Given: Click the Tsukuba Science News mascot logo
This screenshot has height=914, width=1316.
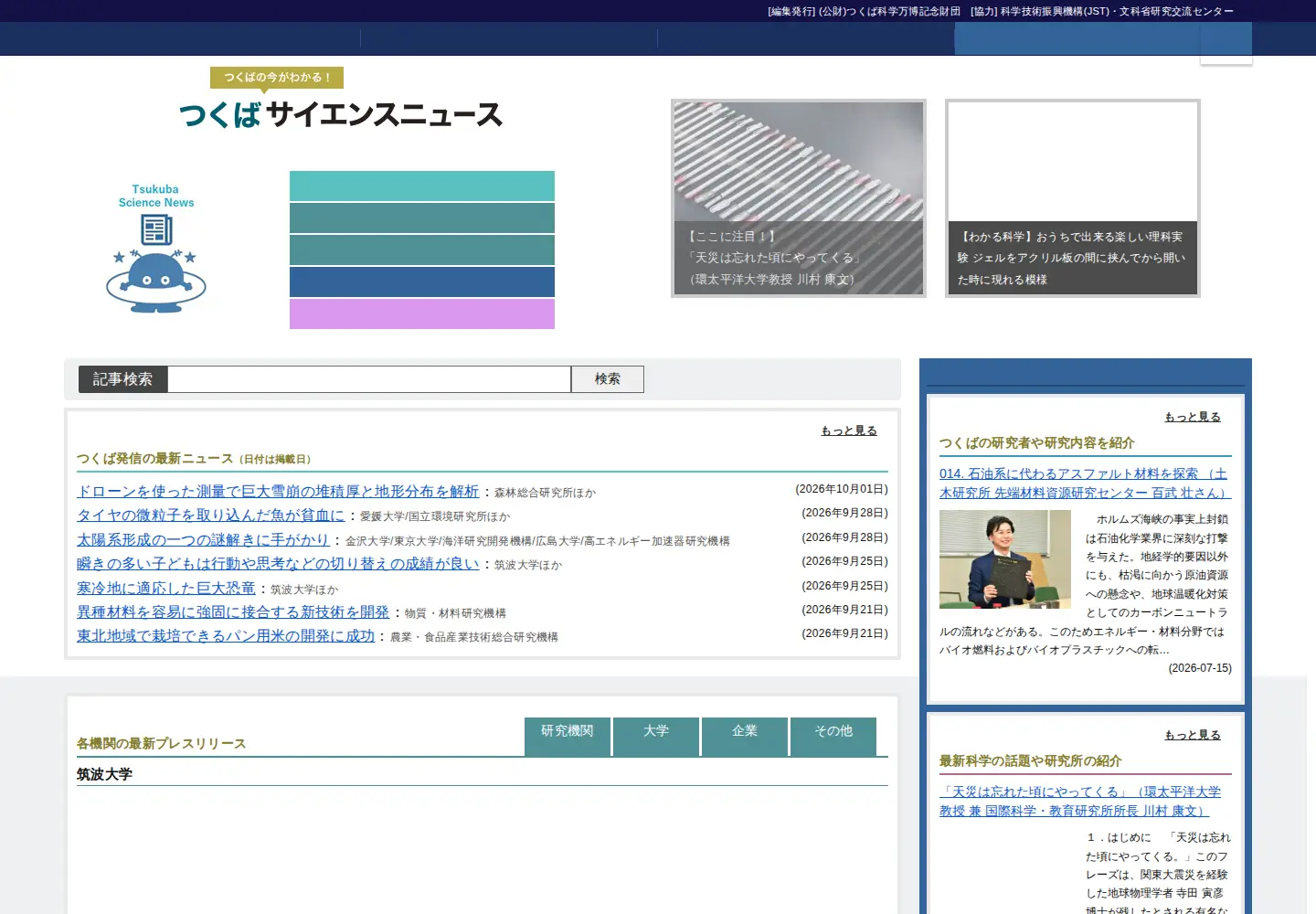Looking at the screenshot, I should tap(156, 248).
